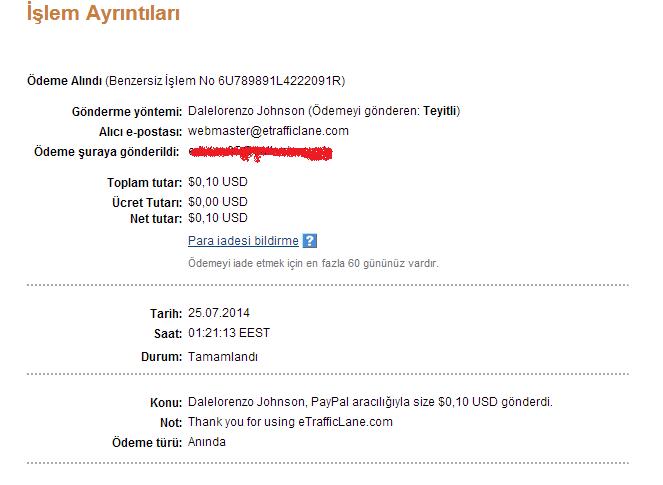Click the Toplam tutar amount $0,10 USD

(x=218, y=182)
